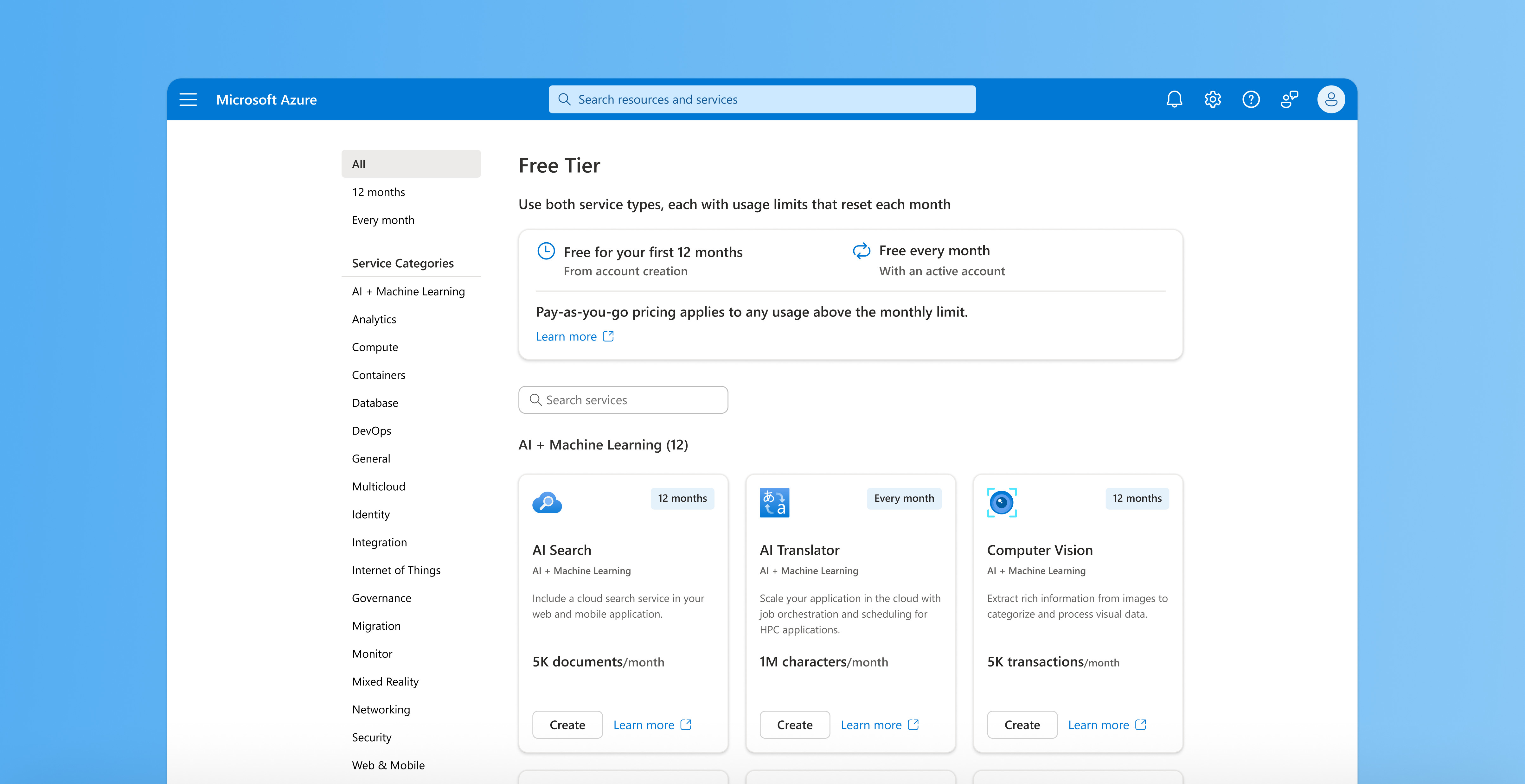Choose the Mixed Reality category
Viewport: 1525px width, 784px height.
[411, 682]
